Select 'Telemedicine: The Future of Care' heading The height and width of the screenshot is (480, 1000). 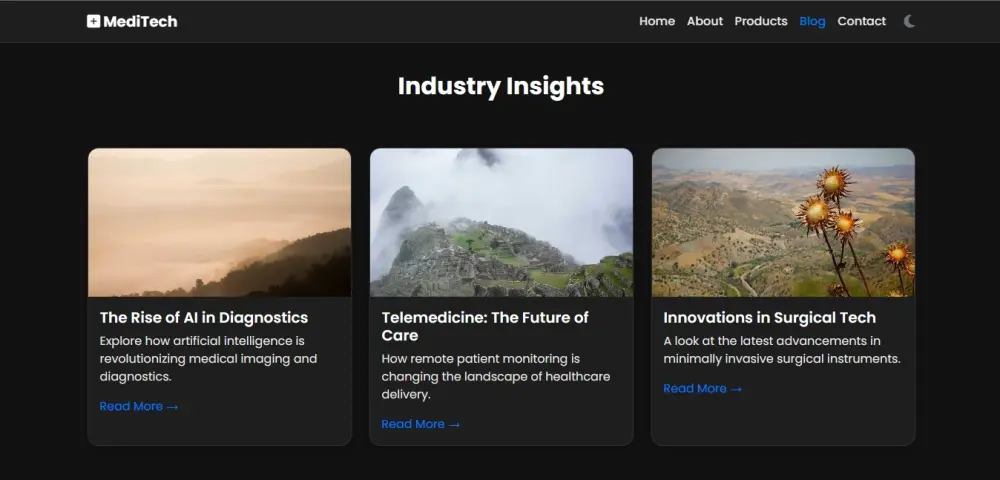(485, 326)
